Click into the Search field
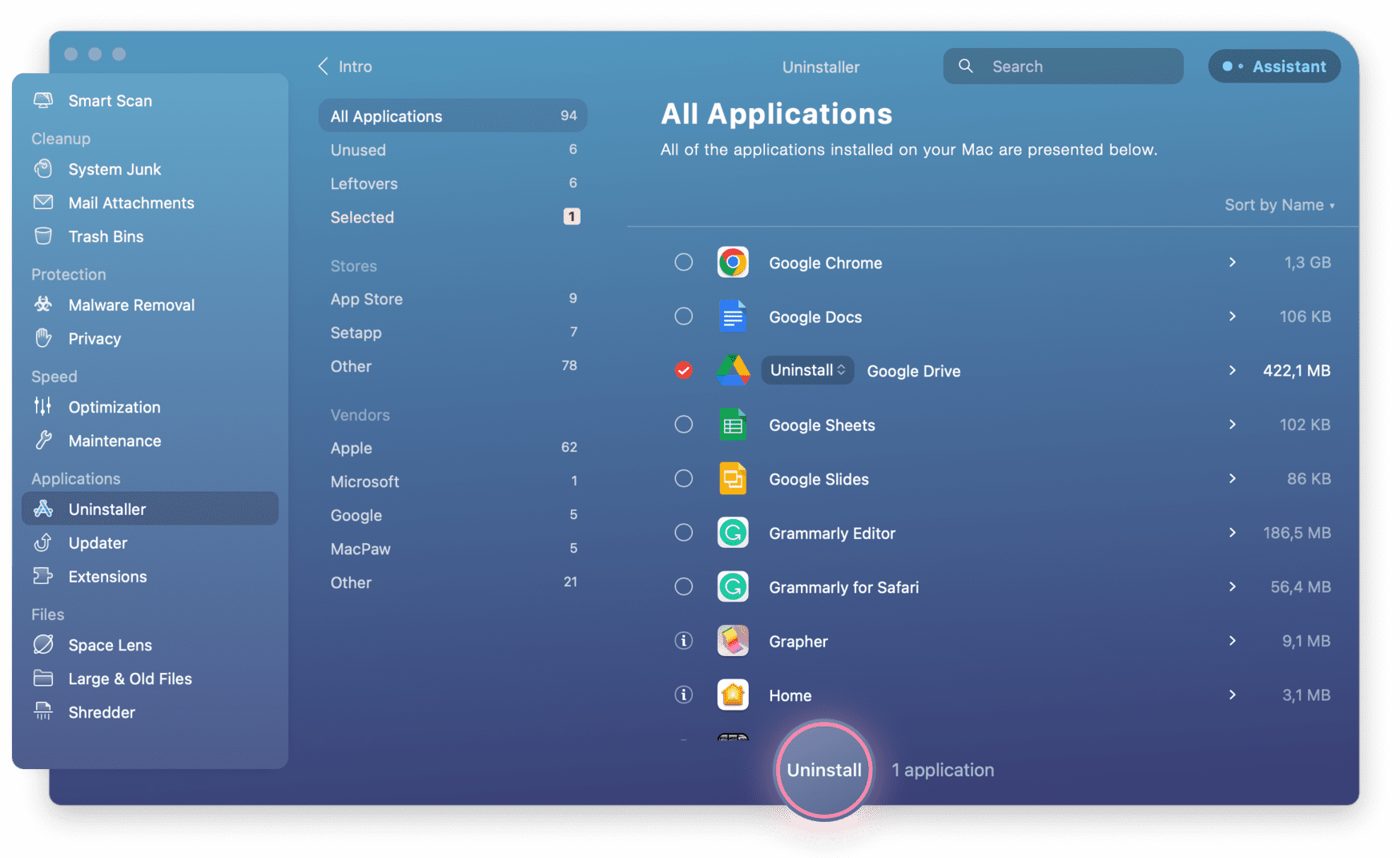1400x858 pixels. (x=1063, y=66)
